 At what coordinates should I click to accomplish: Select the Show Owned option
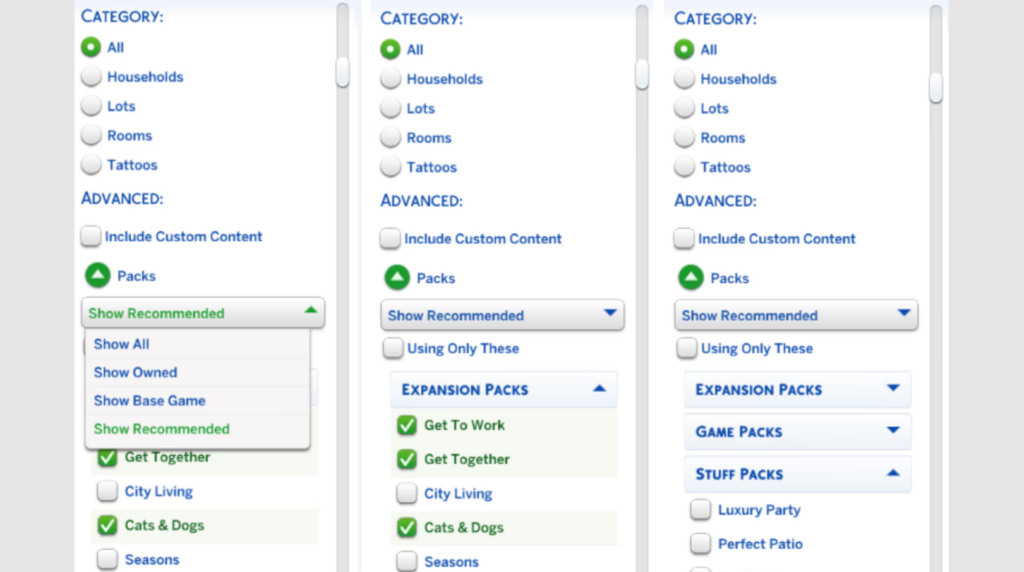(135, 372)
